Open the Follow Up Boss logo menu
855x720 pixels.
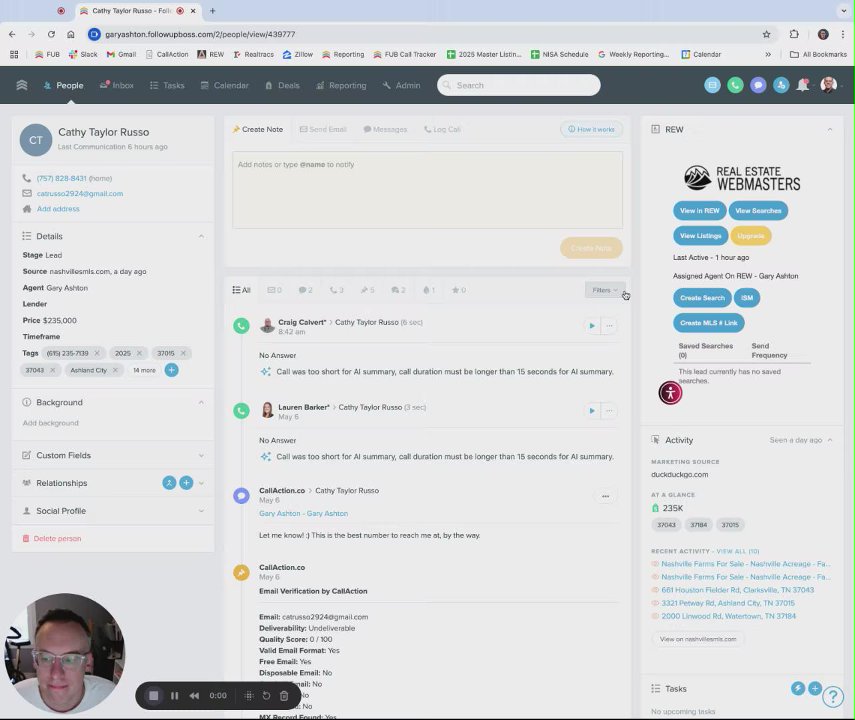pos(22,85)
